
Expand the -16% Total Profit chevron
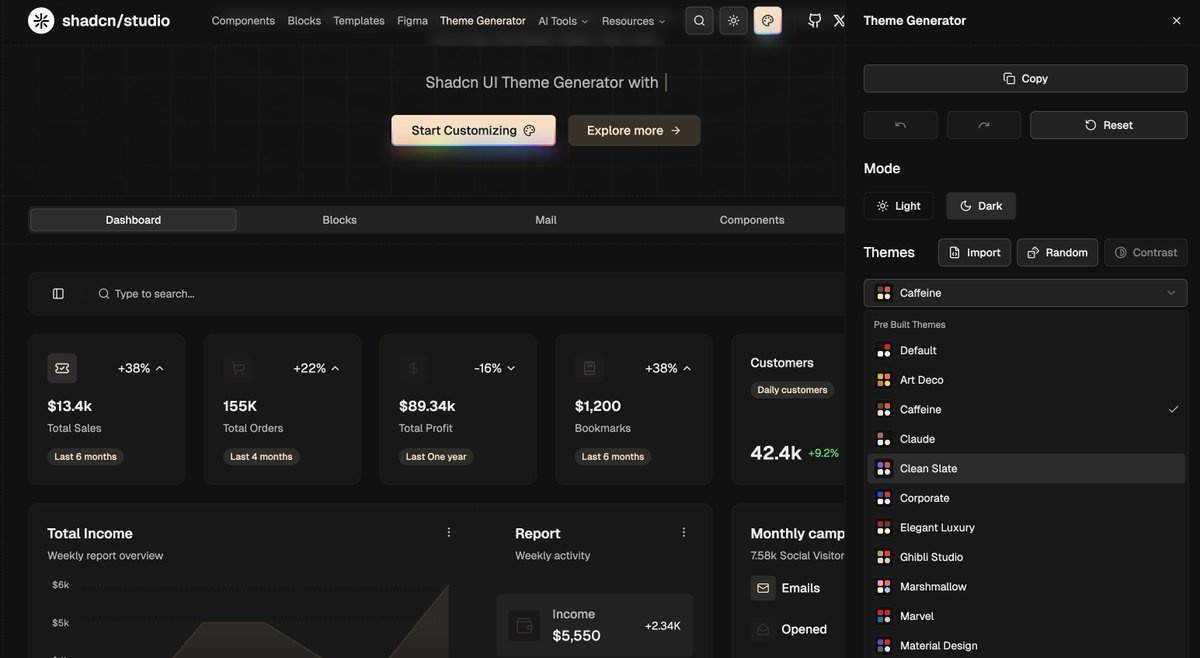pyautogui.click(x=511, y=368)
